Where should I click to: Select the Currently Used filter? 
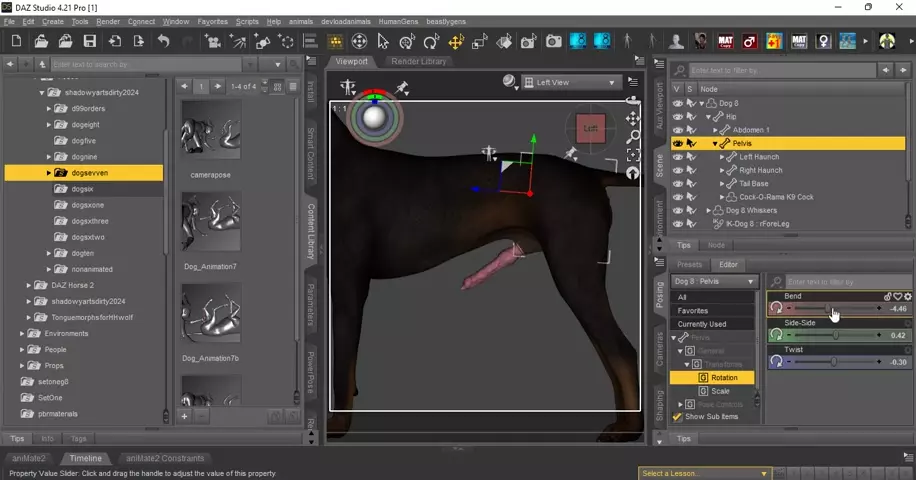(702, 324)
